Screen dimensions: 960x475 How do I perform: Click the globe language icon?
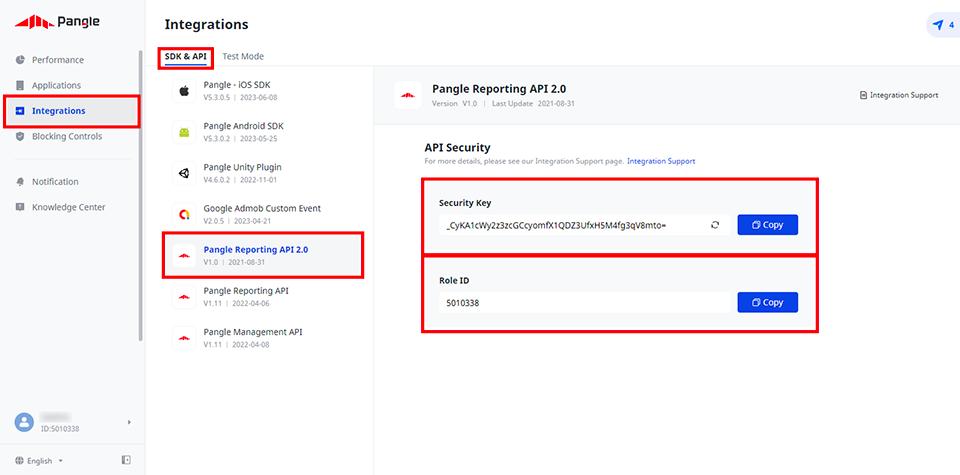[19, 461]
